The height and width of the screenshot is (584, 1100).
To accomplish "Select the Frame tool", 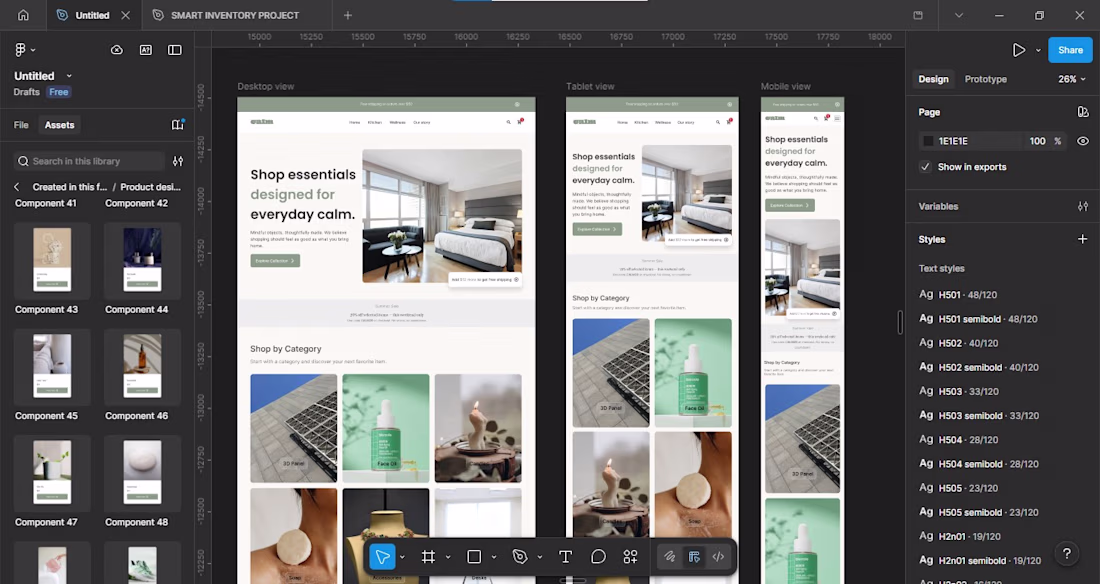I will coord(428,557).
